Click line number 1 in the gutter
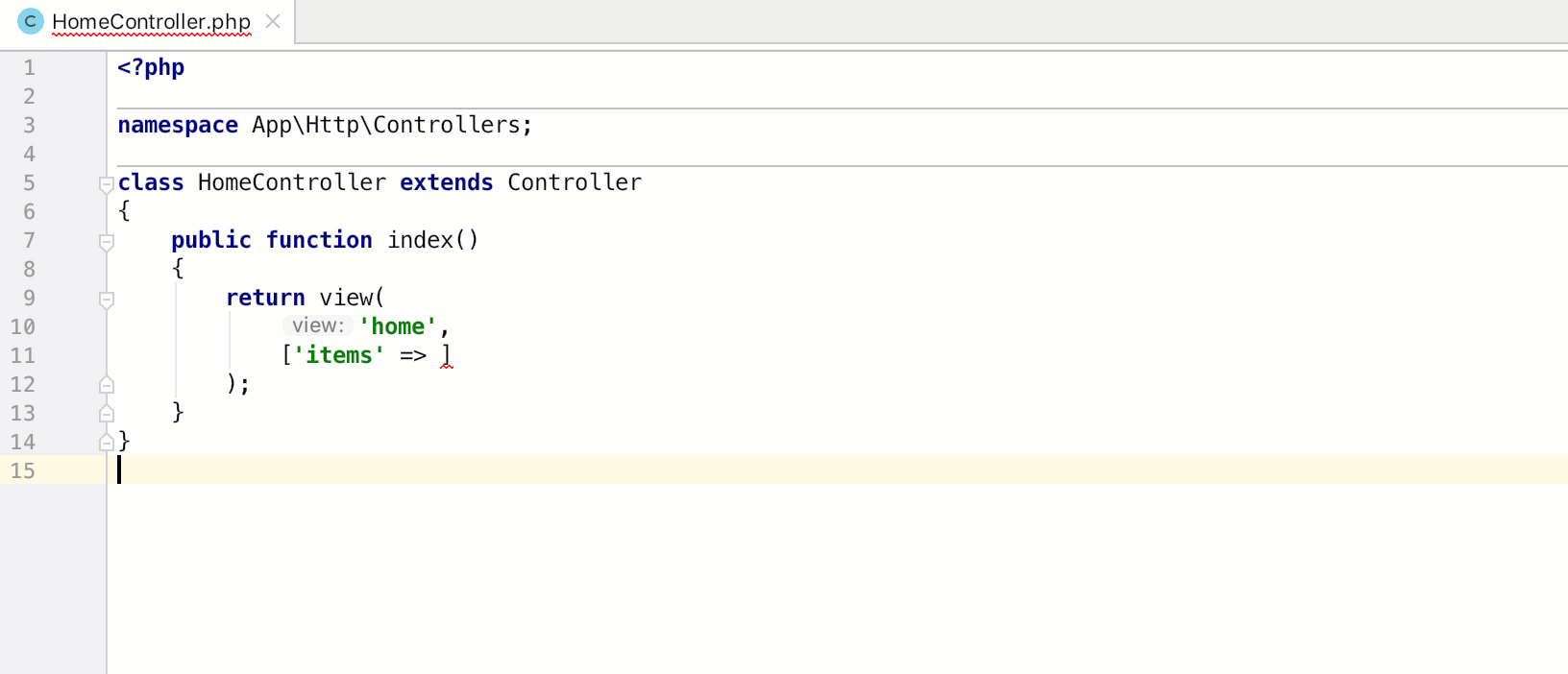1568x674 pixels. pos(29,68)
